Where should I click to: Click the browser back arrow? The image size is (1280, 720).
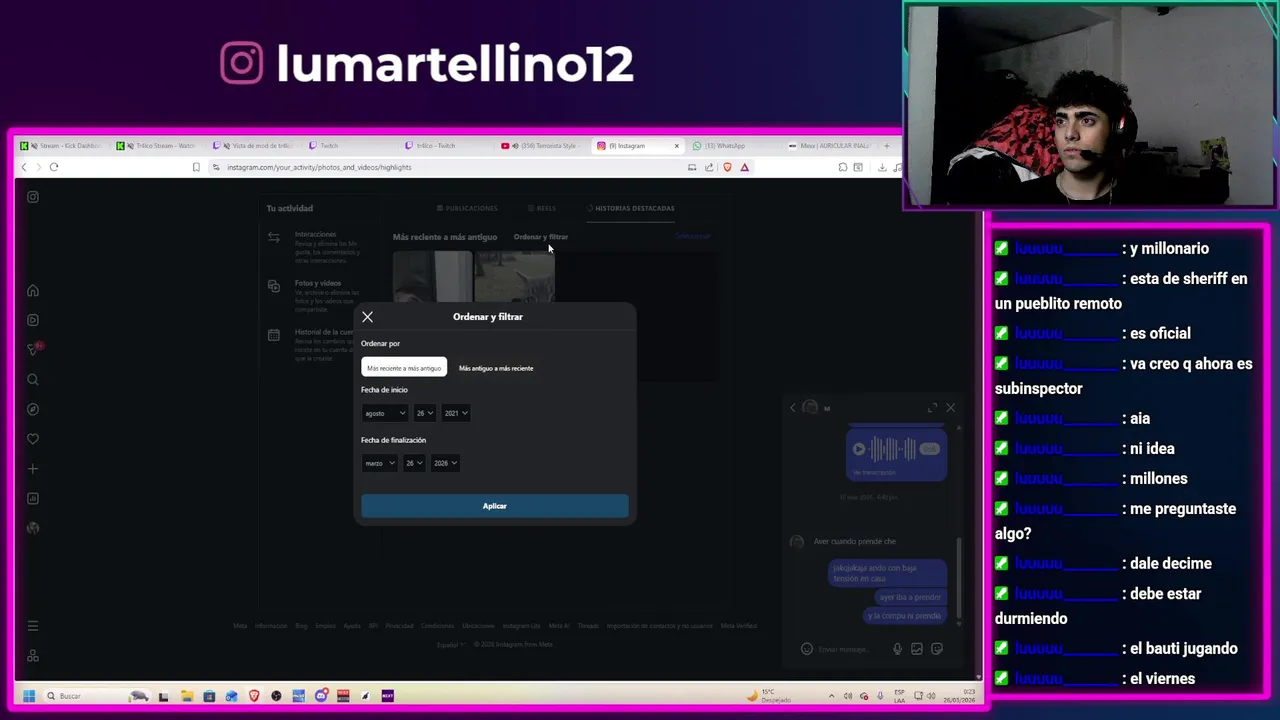coord(24,167)
